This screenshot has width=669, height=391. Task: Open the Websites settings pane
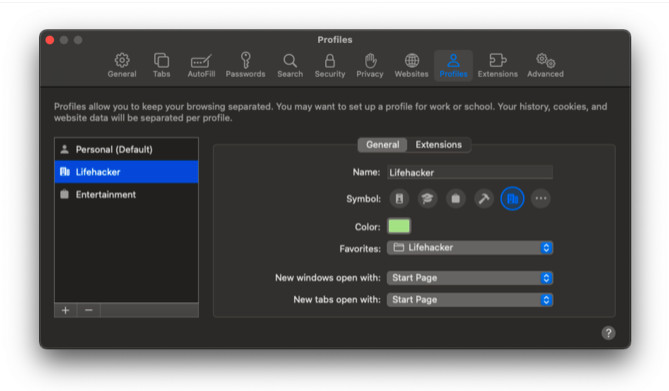point(411,65)
